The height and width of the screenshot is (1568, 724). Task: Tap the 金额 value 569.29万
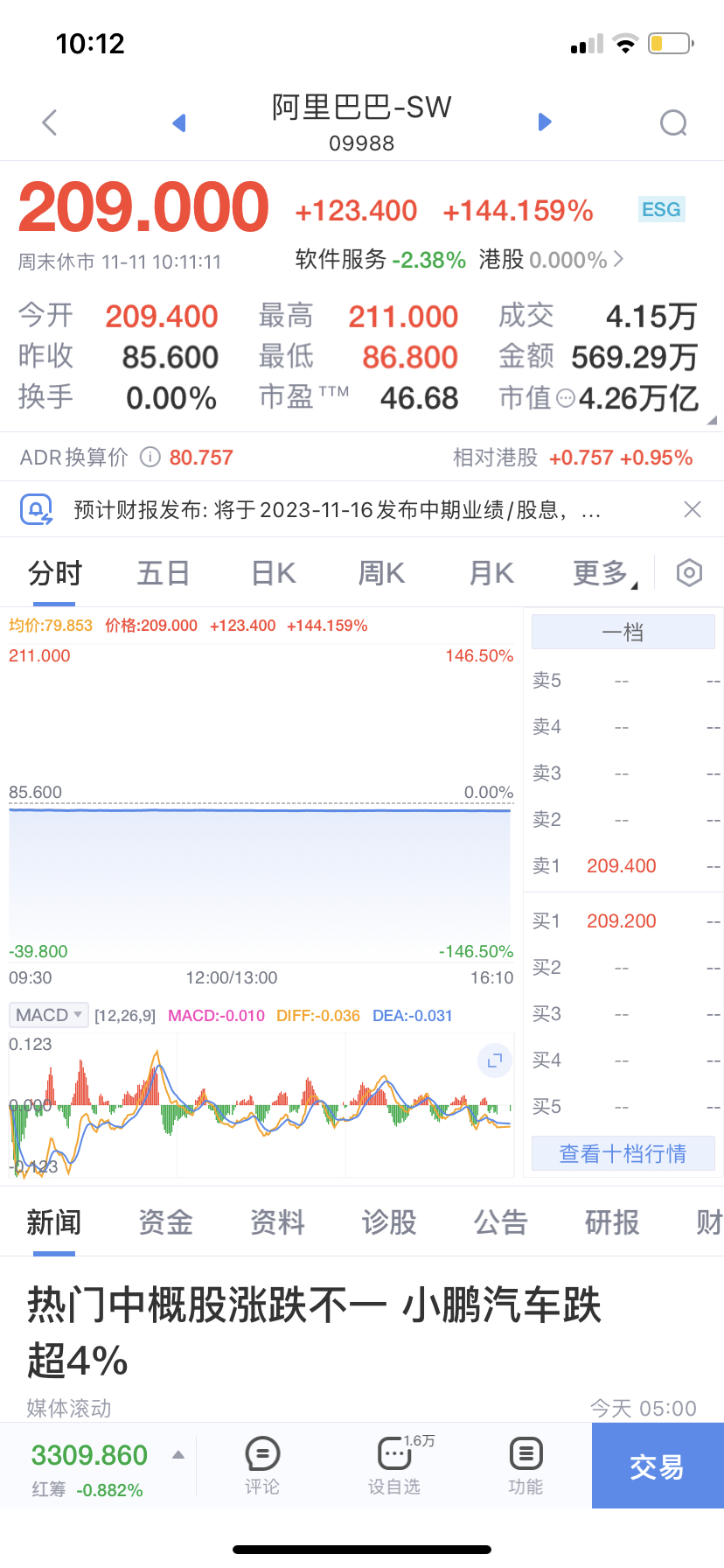point(634,358)
